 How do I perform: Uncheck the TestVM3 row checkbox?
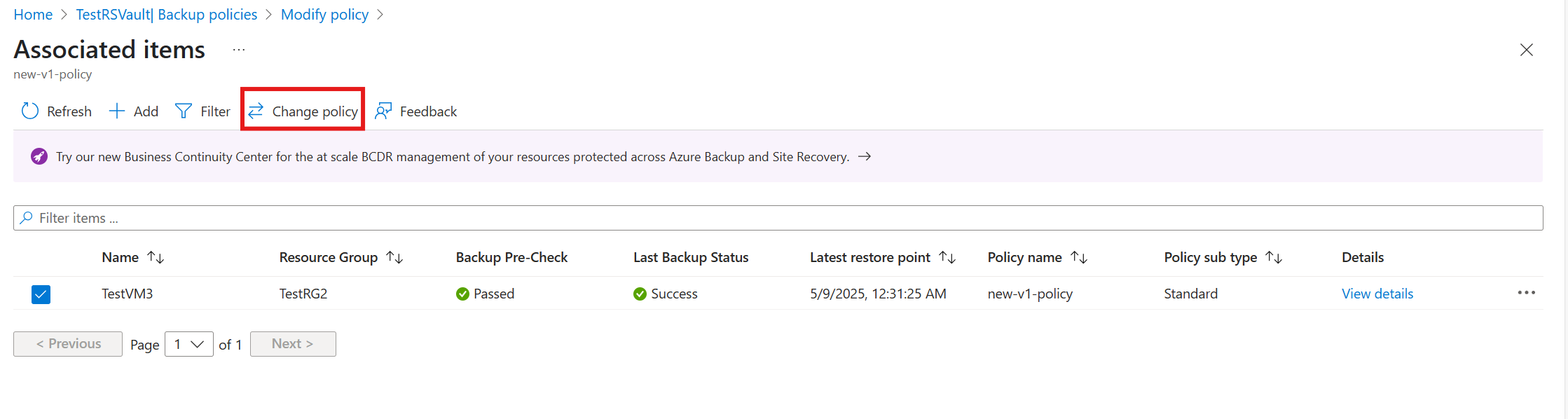click(x=41, y=294)
